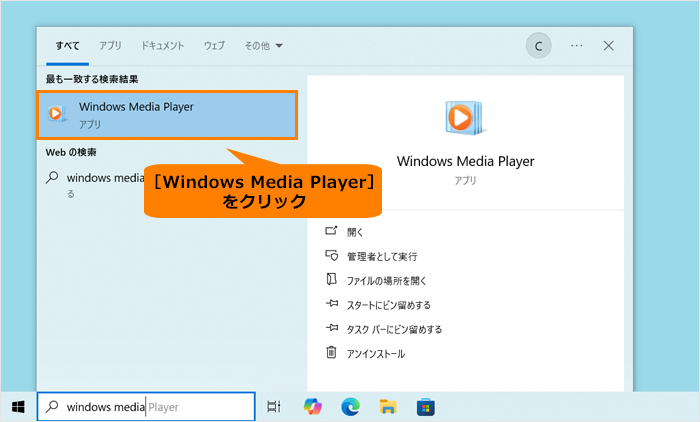Open the Windows Start button

tap(18, 407)
